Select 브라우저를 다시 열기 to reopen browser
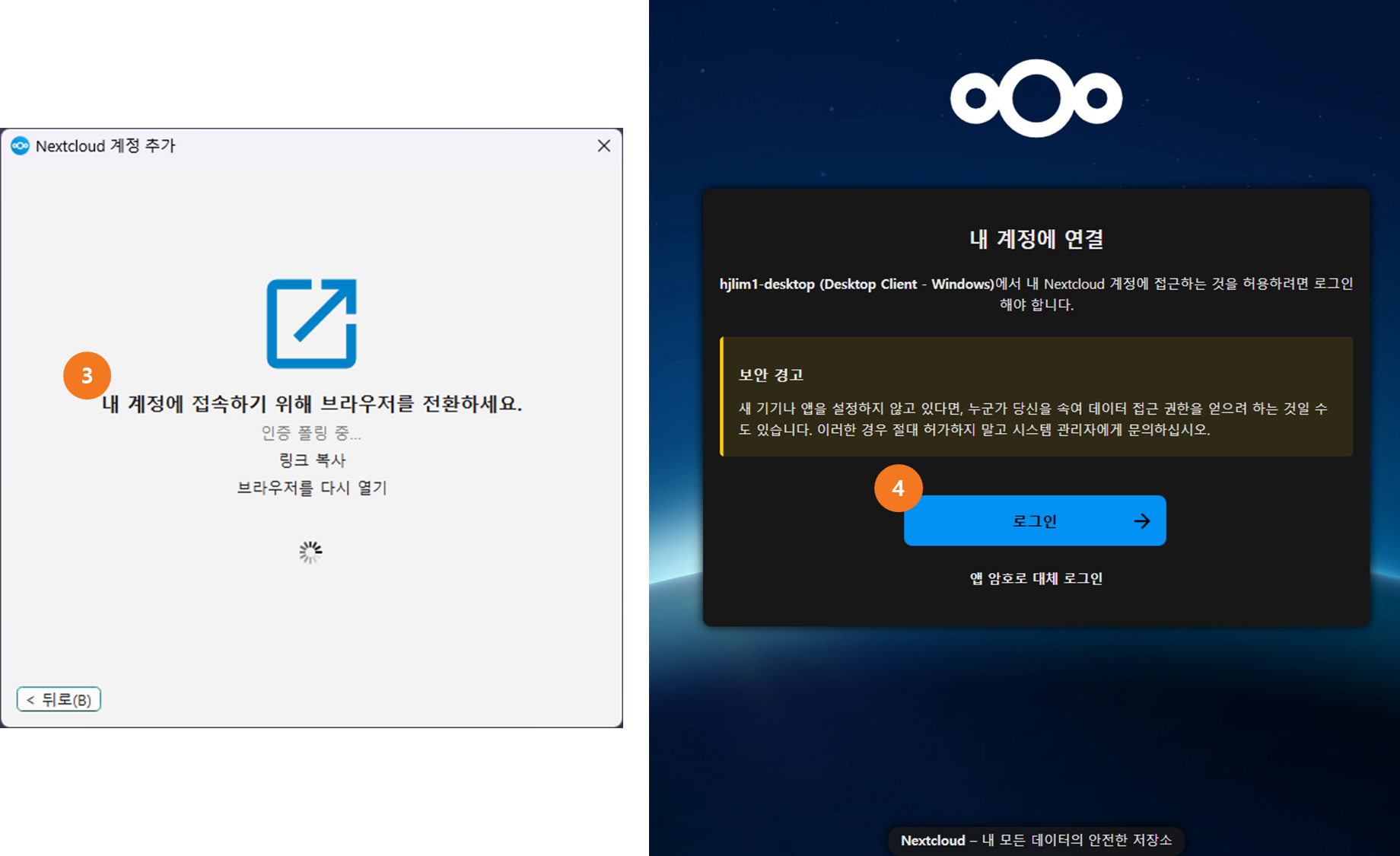This screenshot has height=856, width=1400. point(312,488)
